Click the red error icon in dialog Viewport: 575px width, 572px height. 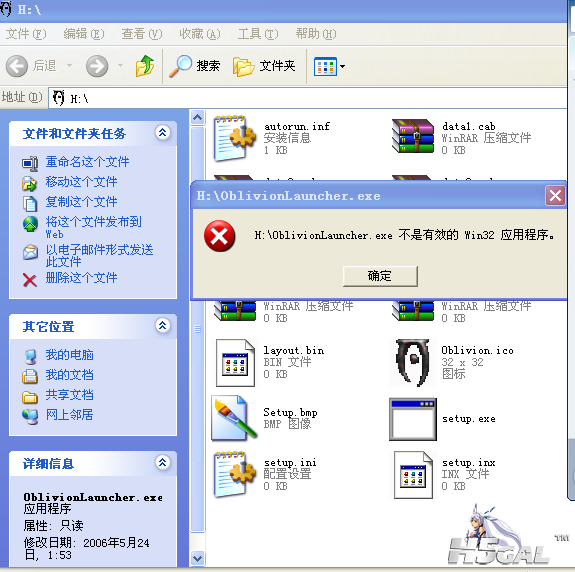coord(219,236)
